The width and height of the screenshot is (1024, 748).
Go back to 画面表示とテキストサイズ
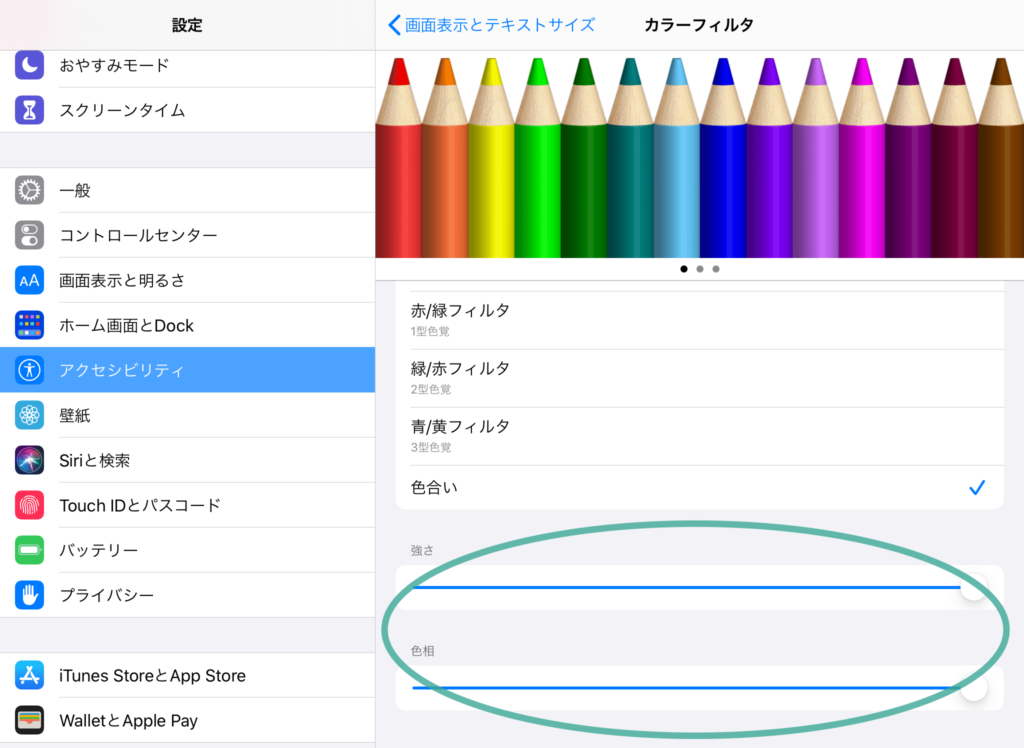click(491, 25)
